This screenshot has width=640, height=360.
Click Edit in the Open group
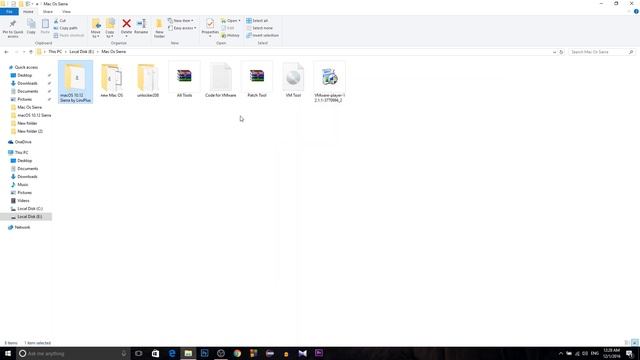point(228,28)
